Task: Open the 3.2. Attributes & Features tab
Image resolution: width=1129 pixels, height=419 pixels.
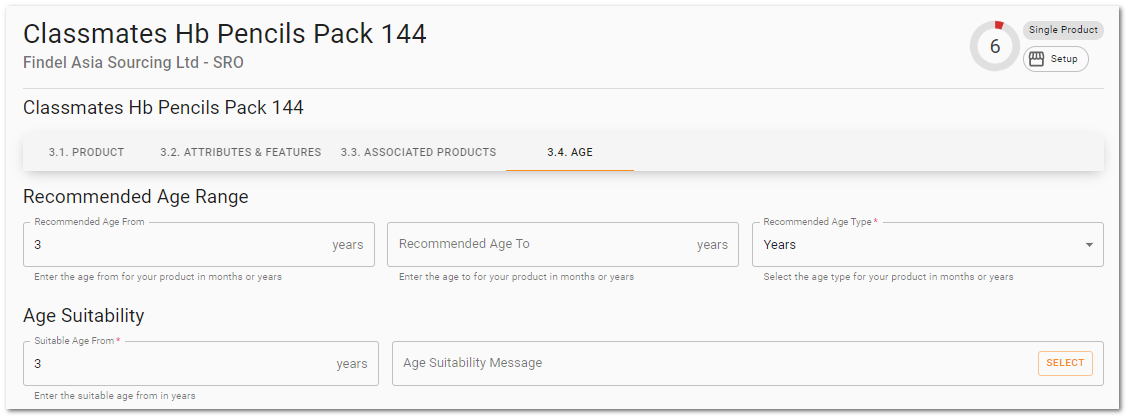Action: pos(240,152)
